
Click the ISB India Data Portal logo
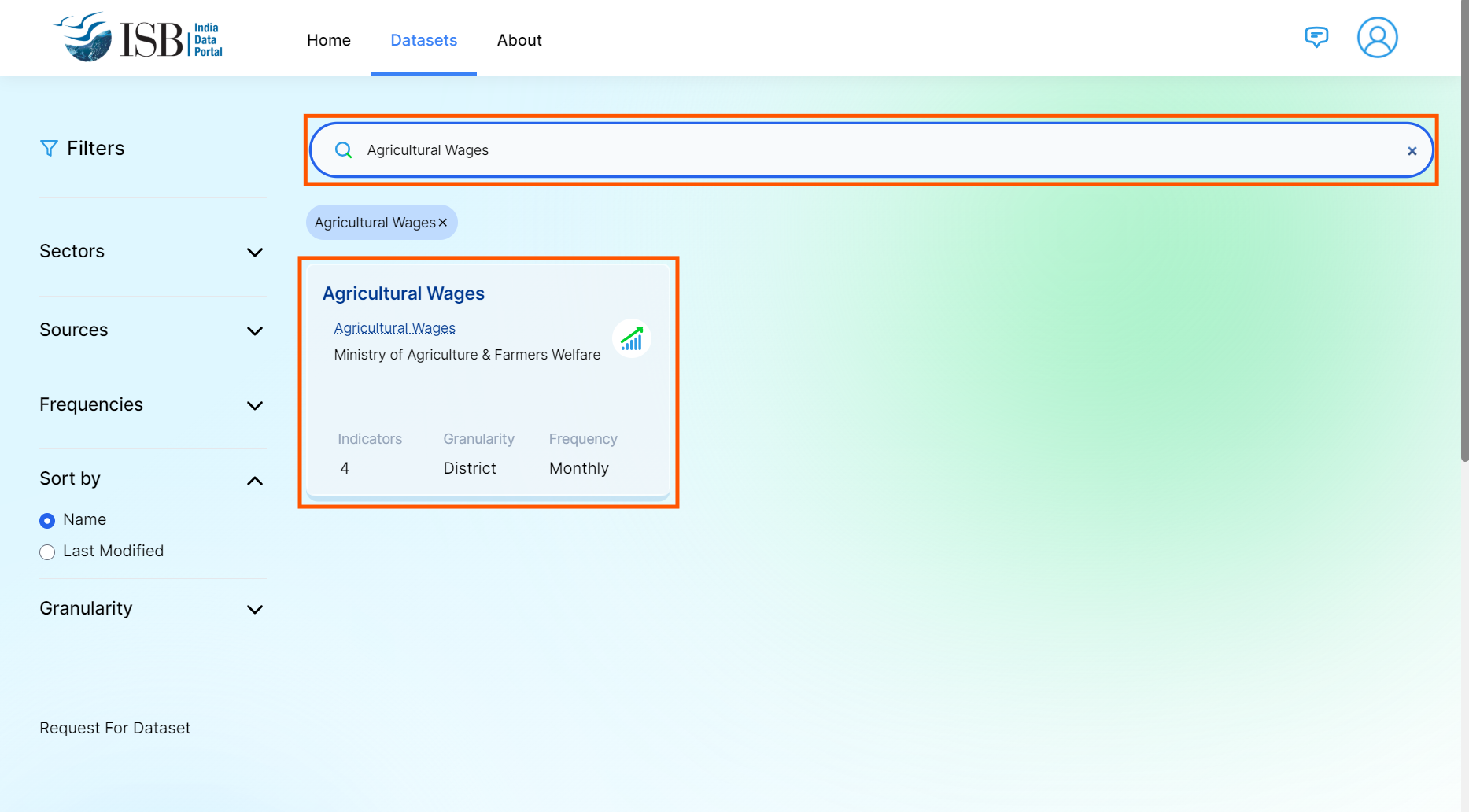point(138,38)
